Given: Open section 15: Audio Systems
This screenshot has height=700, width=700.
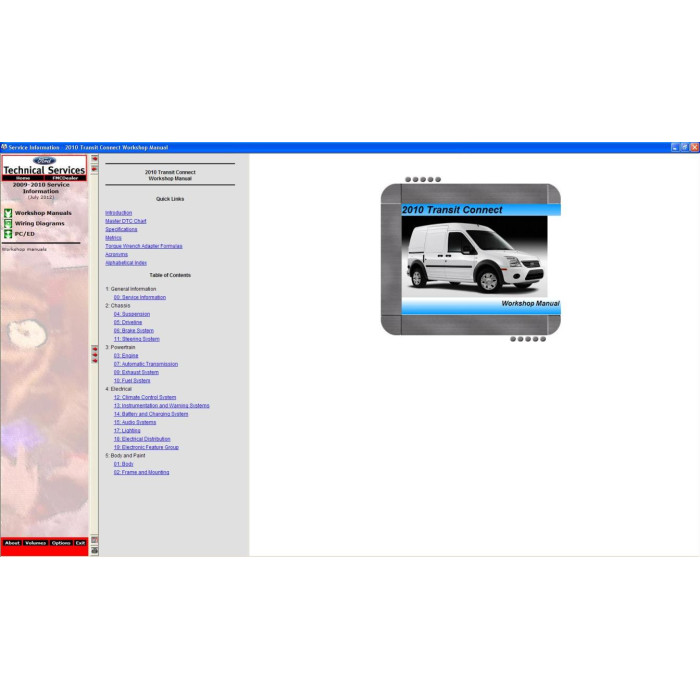Looking at the screenshot, I should tap(135, 422).
